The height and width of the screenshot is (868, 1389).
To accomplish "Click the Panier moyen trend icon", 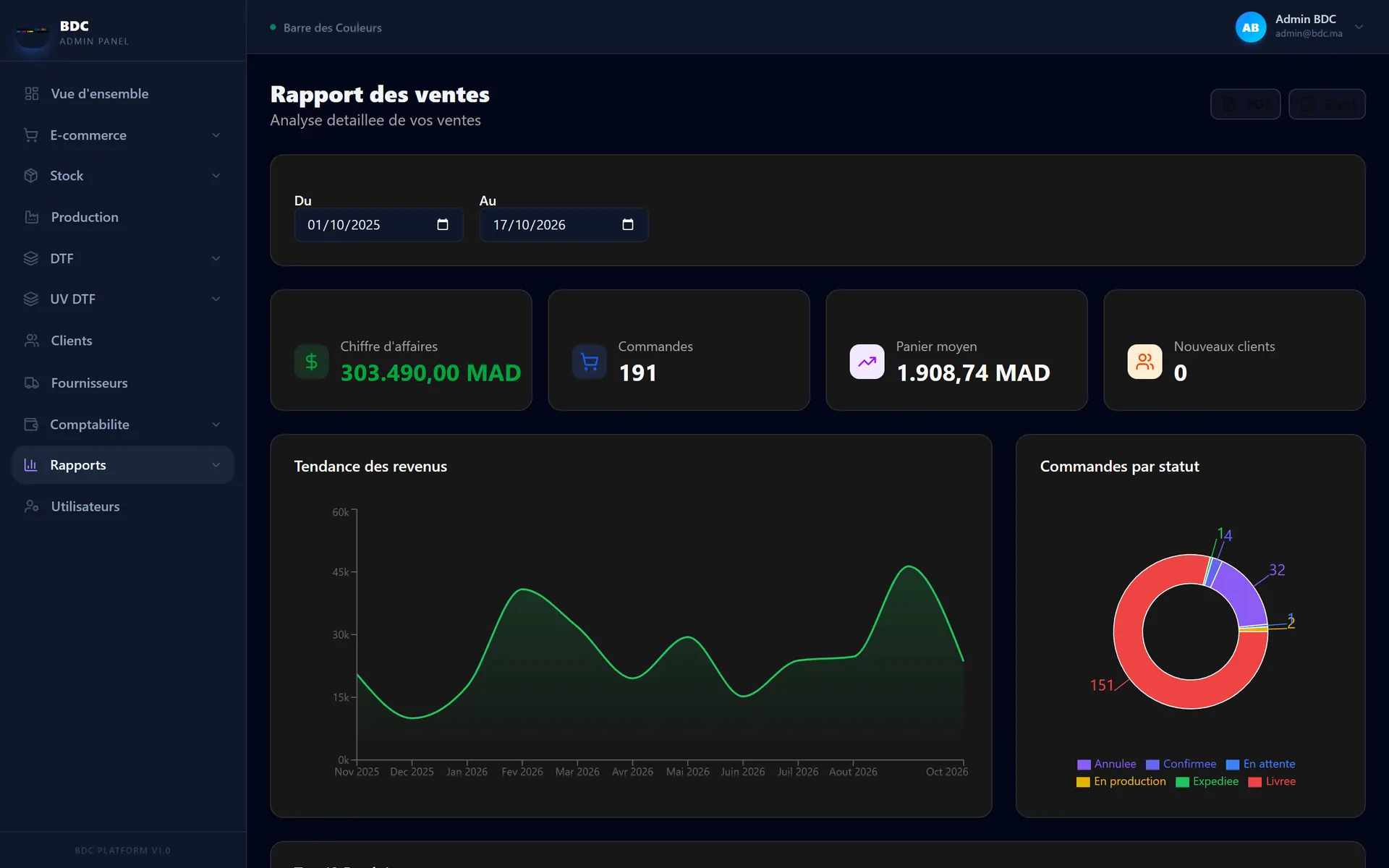I will (x=867, y=362).
